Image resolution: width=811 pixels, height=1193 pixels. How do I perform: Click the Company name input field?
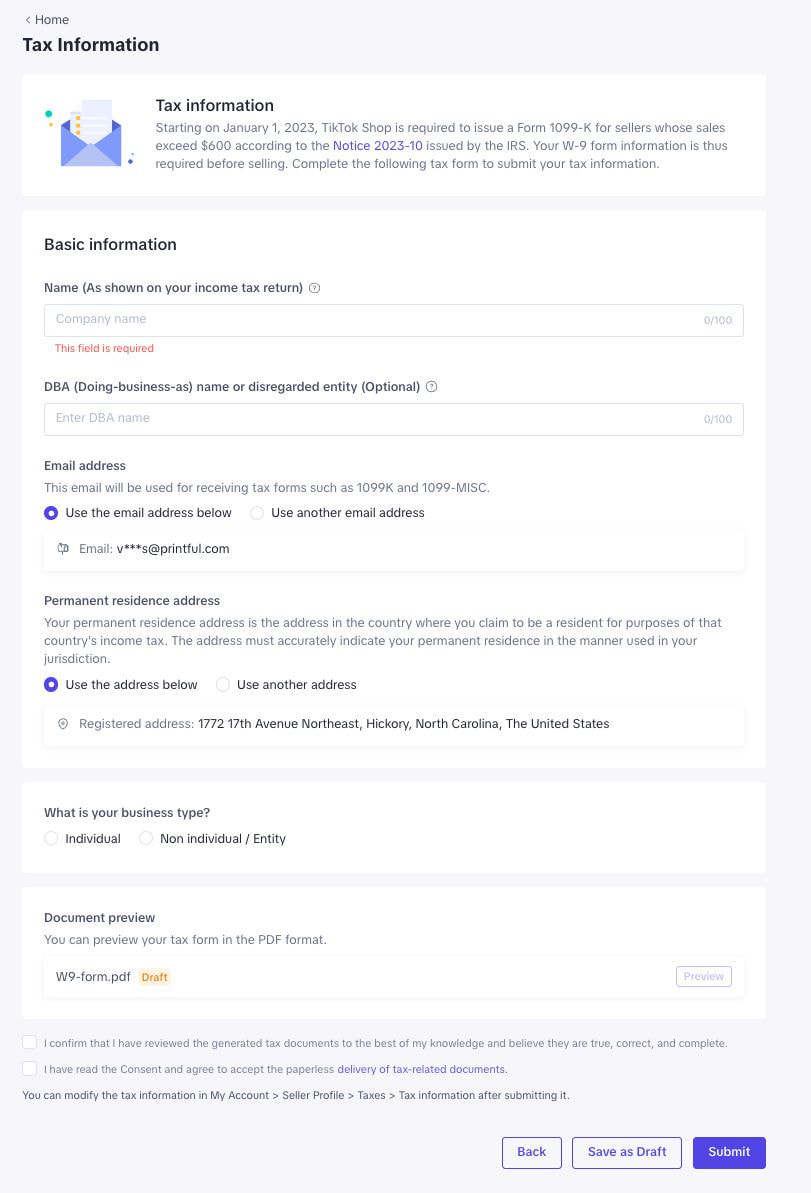[370, 320]
